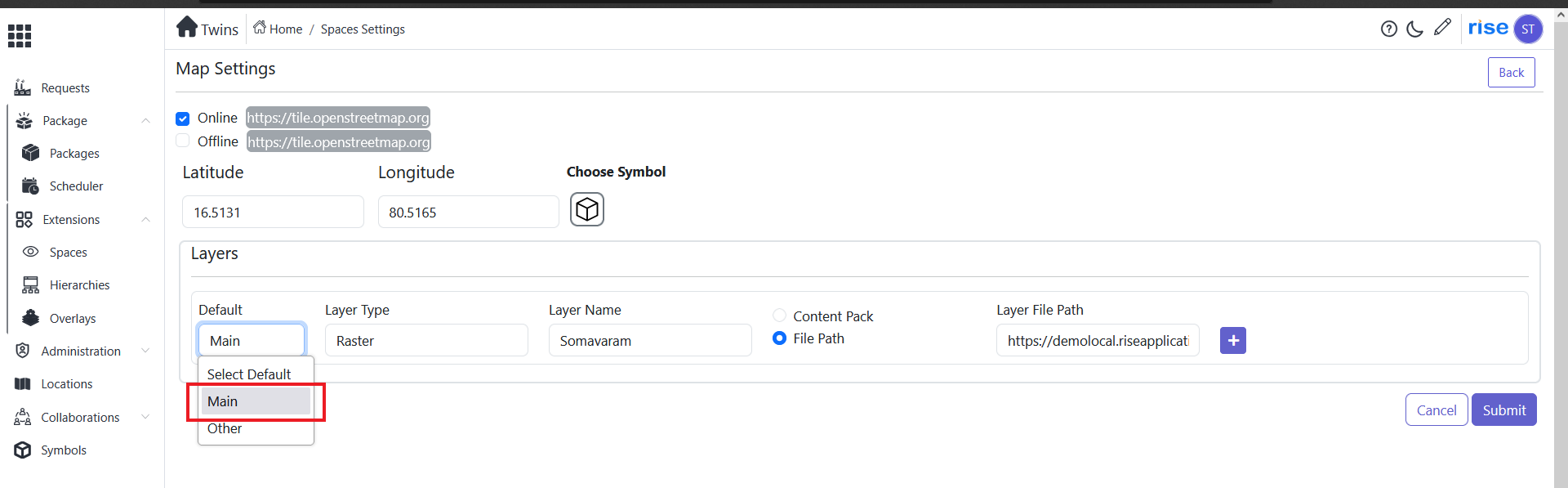
Task: Click the Twins home icon
Action: click(187, 27)
